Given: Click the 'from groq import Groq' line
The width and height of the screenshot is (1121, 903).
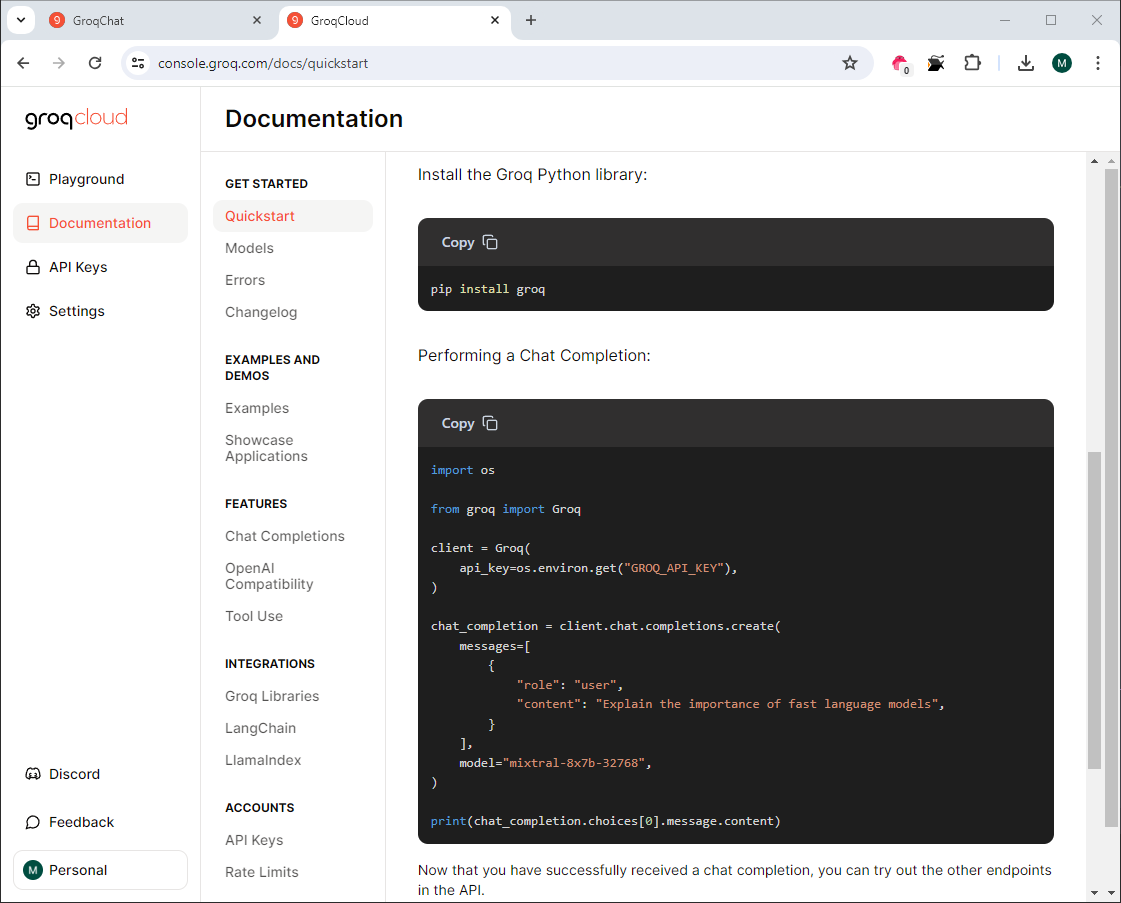Looking at the screenshot, I should click(505, 509).
